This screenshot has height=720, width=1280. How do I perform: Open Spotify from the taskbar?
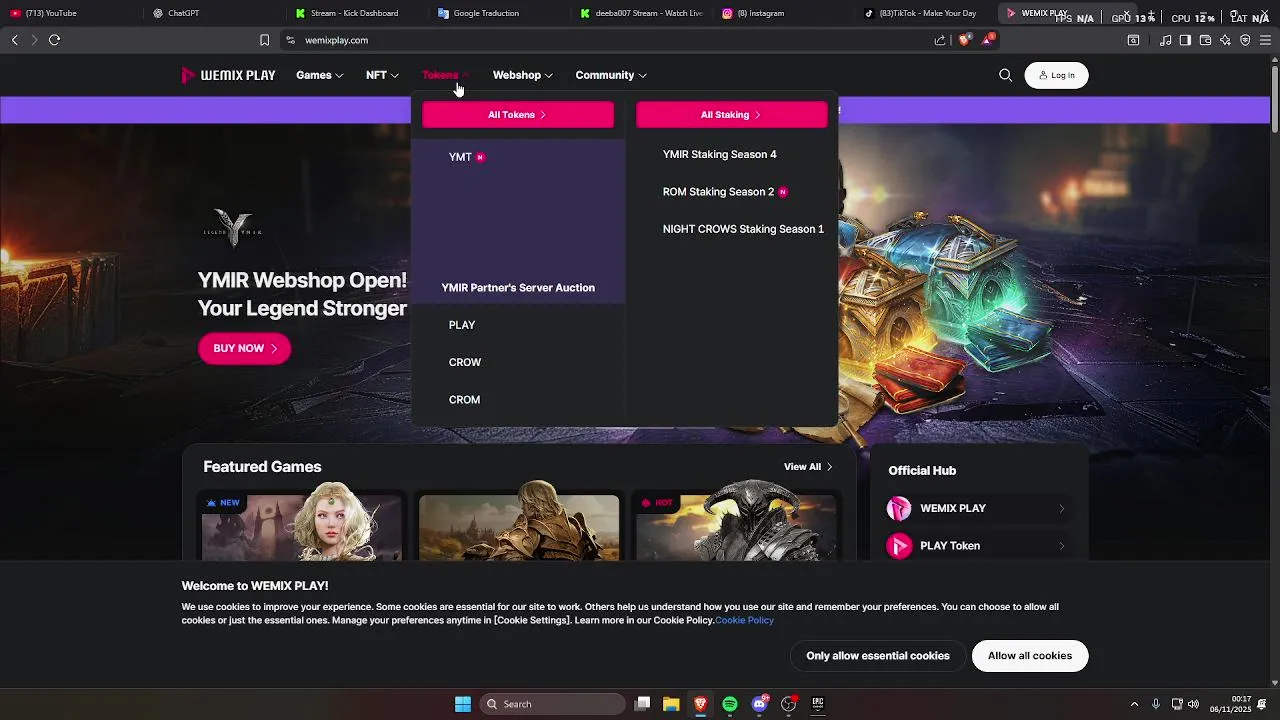coord(730,704)
